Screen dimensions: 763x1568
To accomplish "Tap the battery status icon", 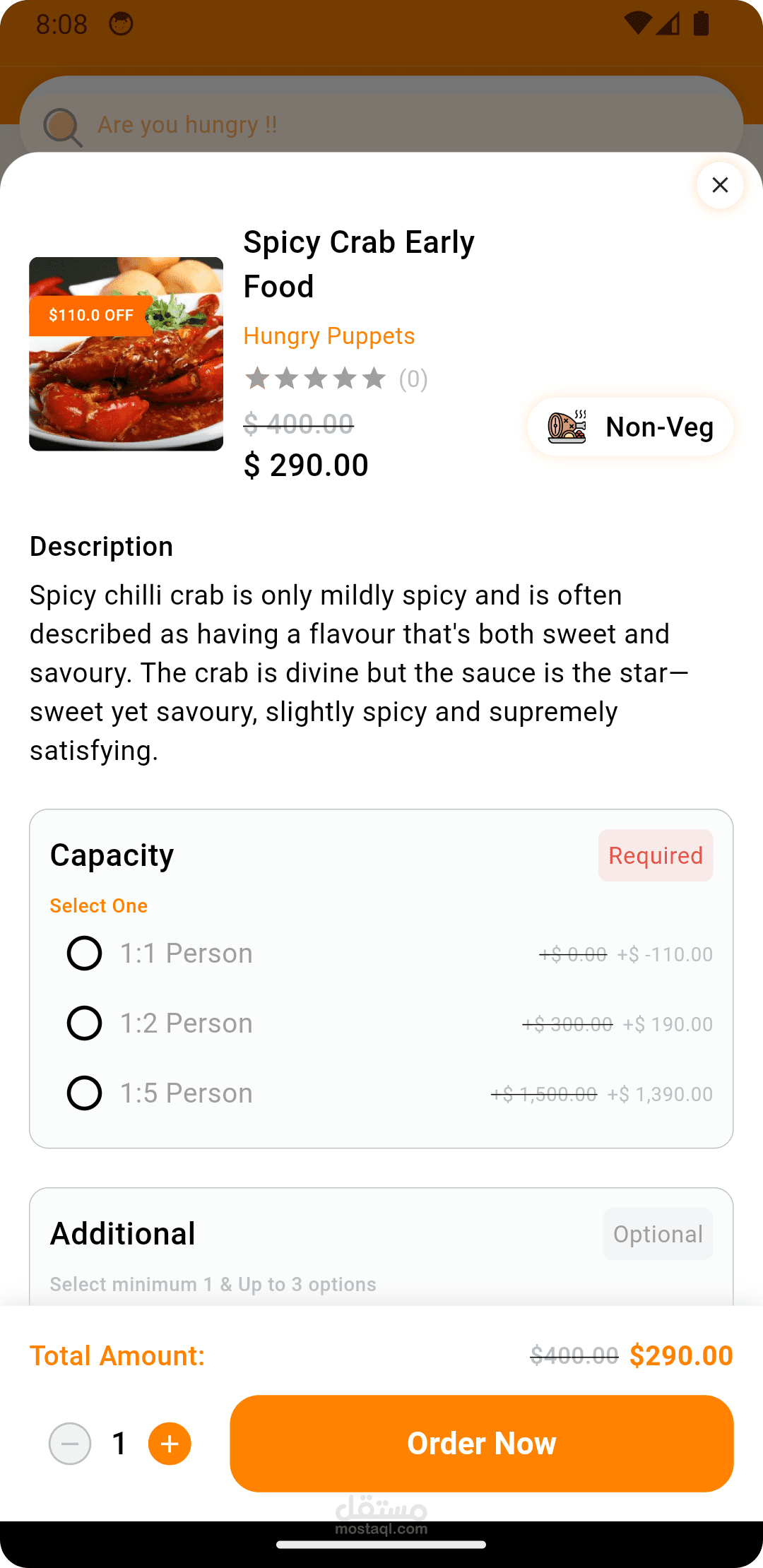I will [x=701, y=23].
